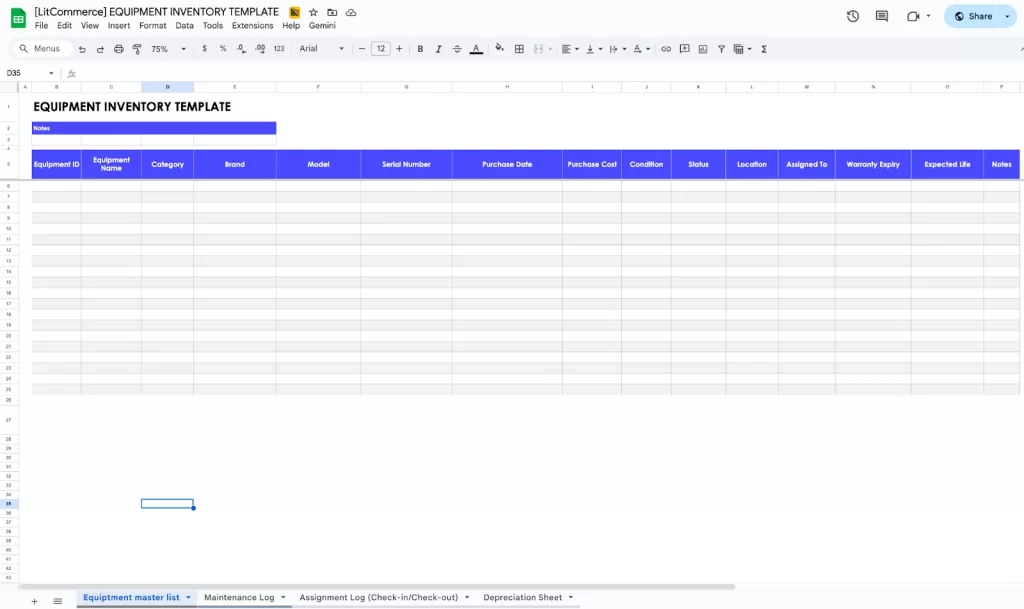Open the Borders tool
This screenshot has height=609, width=1024.
click(x=519, y=48)
